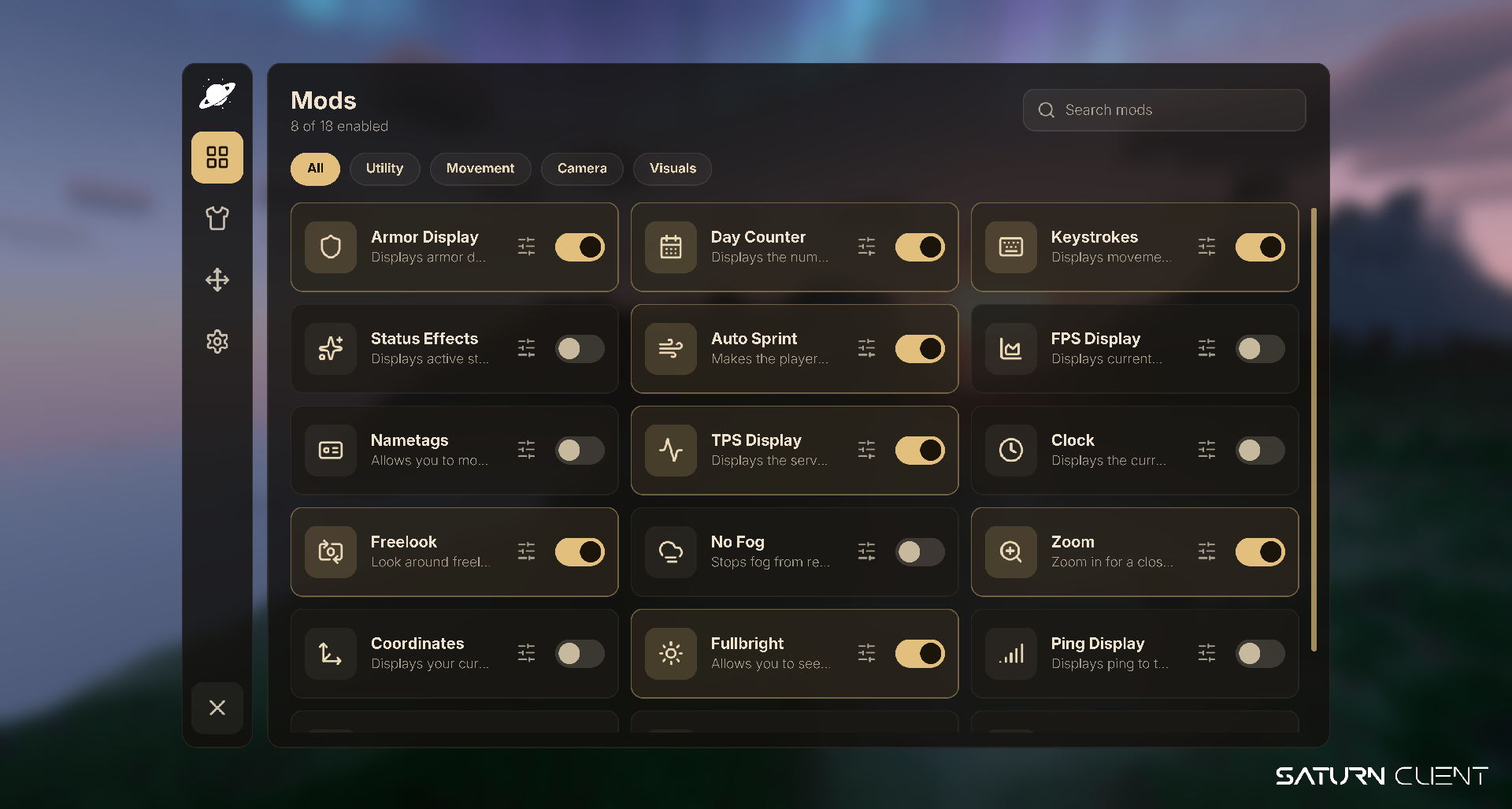1512x809 pixels.
Task: Turn off the Keystrokes toggle
Action: (1260, 247)
